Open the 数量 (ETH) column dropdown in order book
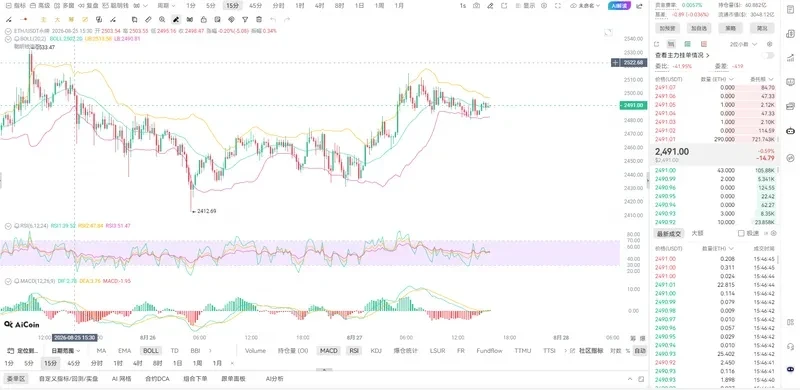 (x=717, y=79)
